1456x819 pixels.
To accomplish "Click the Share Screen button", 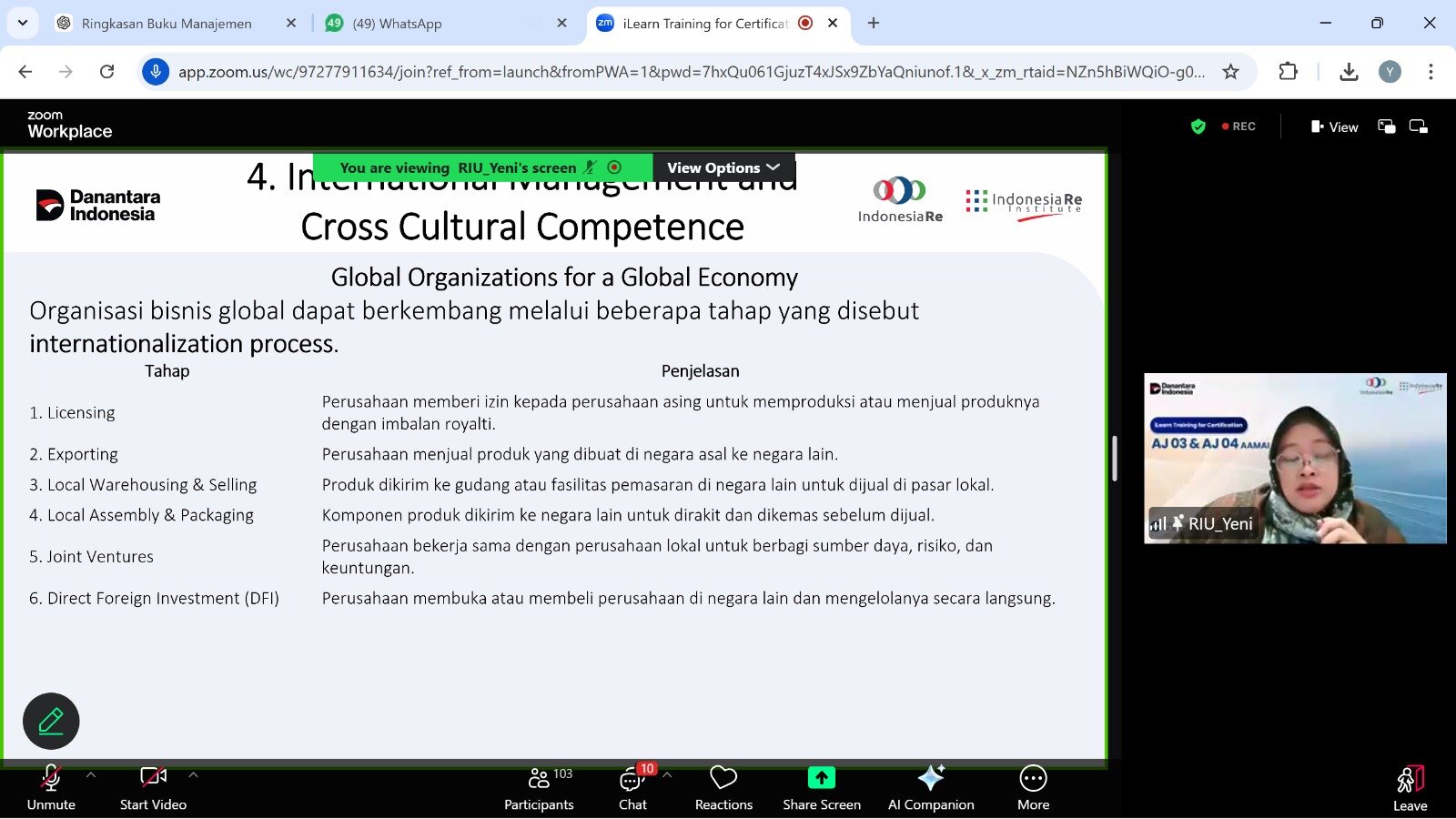I will (821, 788).
